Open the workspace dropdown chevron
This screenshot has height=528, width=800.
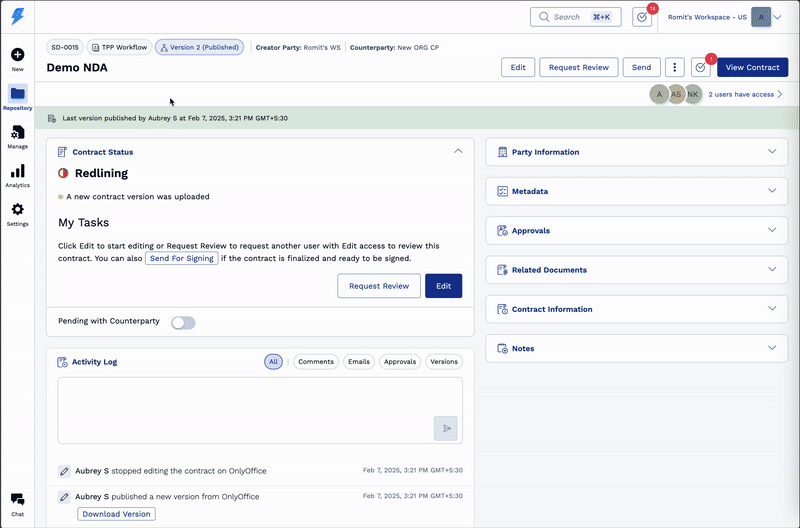tap(777, 17)
